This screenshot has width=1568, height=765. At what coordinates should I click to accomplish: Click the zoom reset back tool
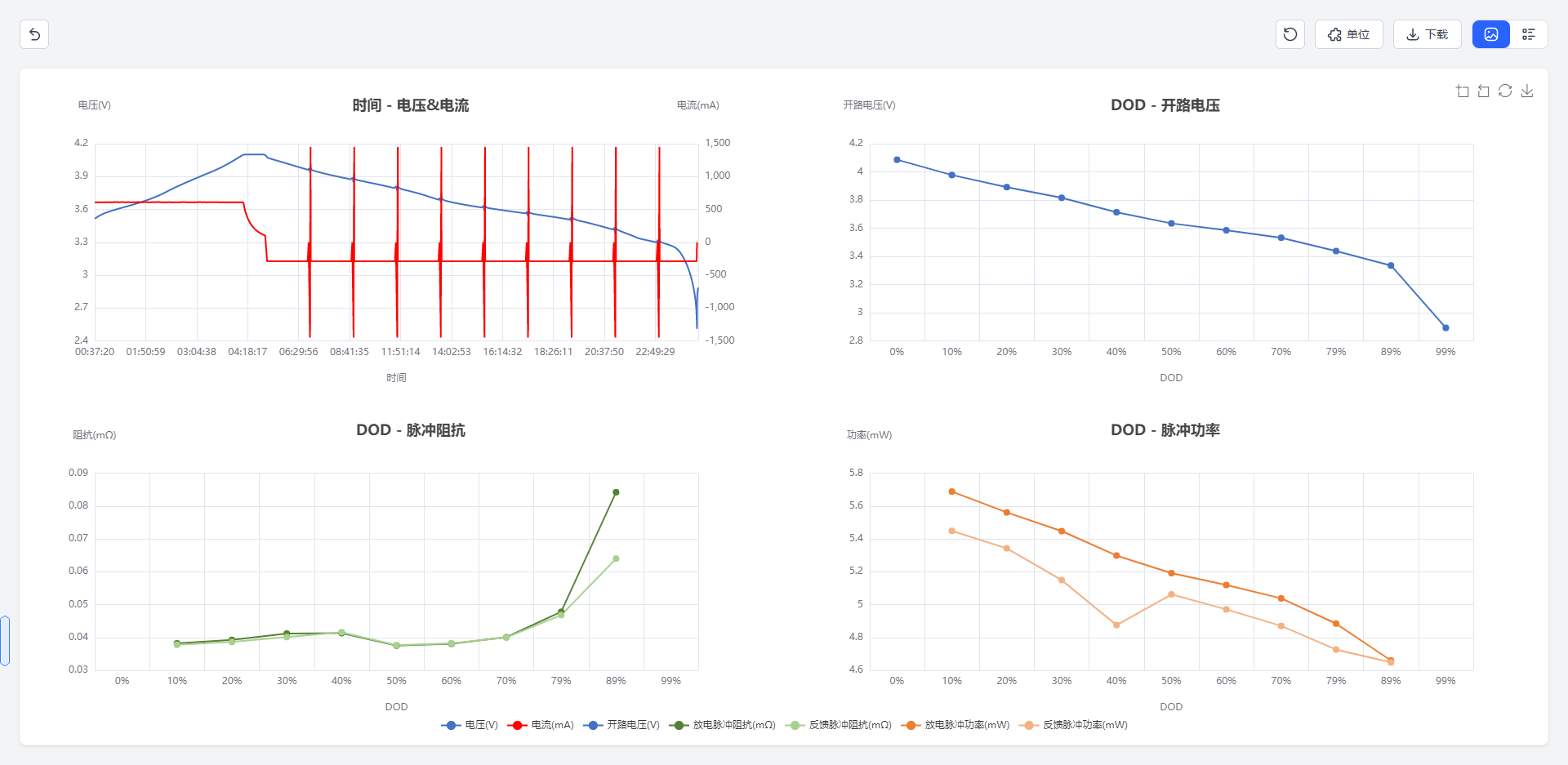(1484, 91)
